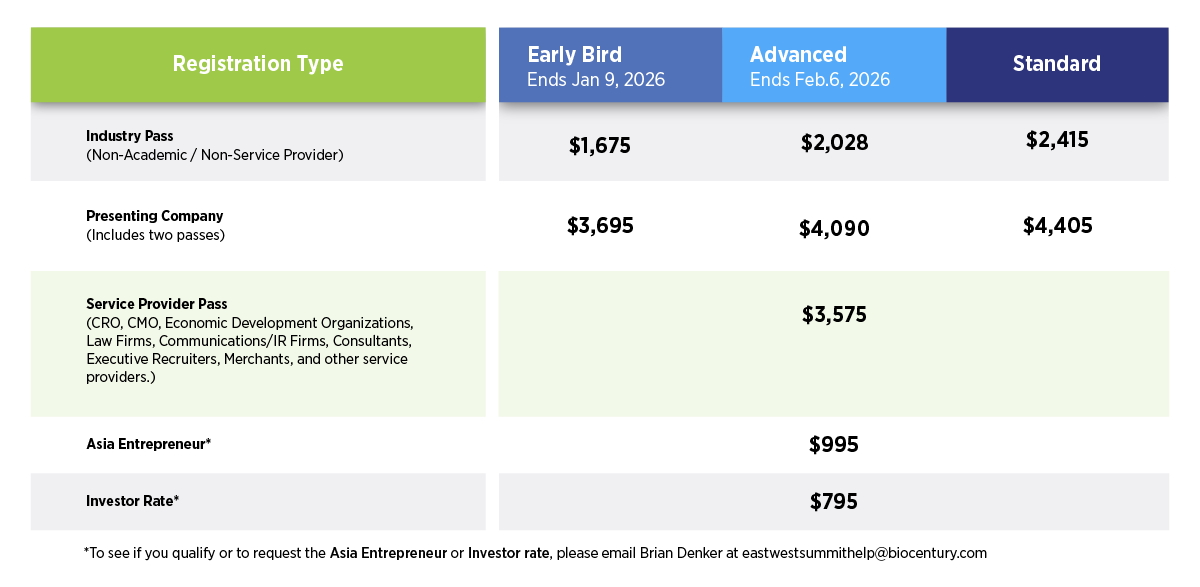Click the Asia Entrepreneur* row label
This screenshot has width=1200, height=587.
(x=149, y=444)
